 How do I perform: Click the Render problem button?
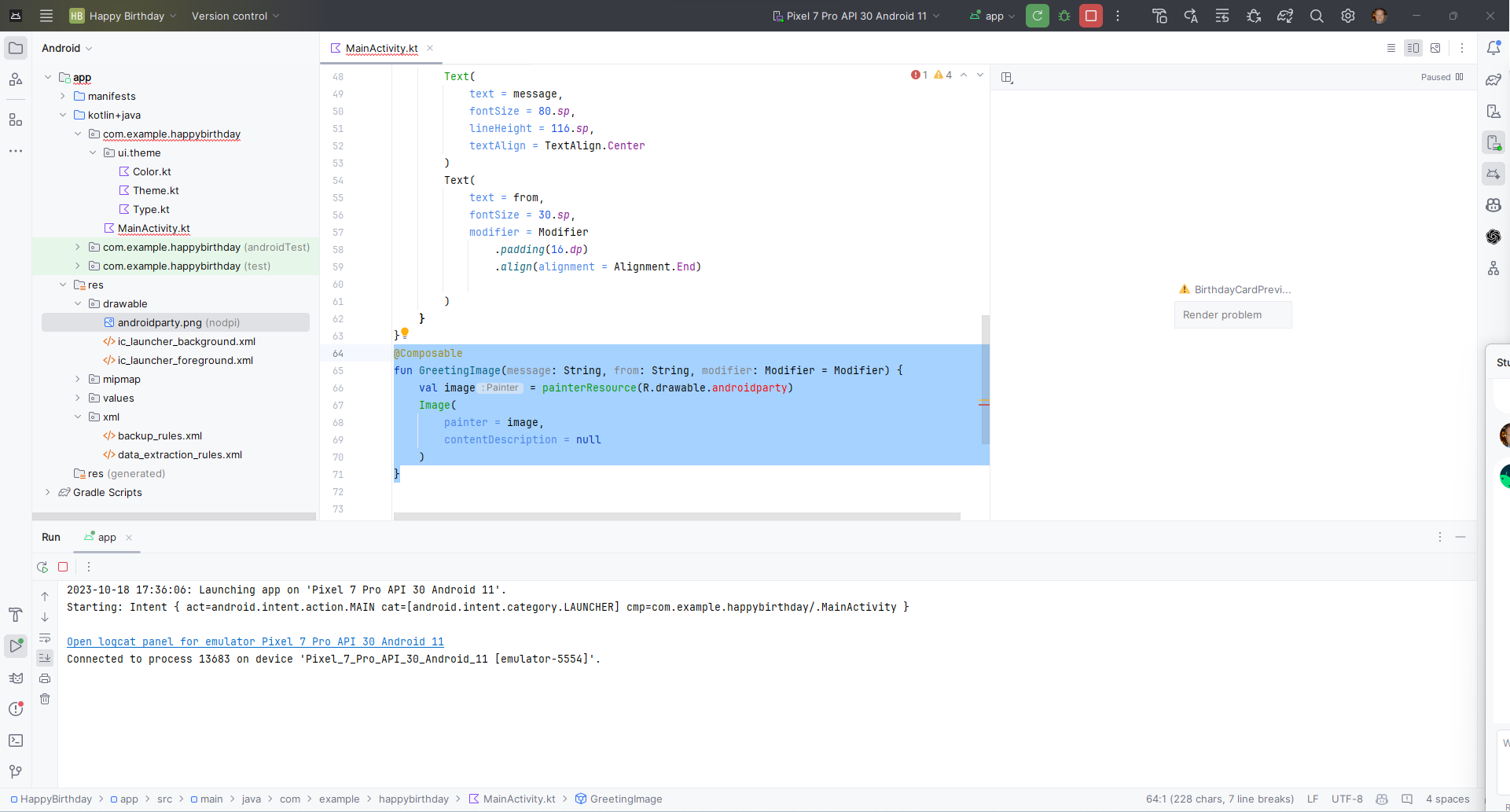click(x=1233, y=314)
